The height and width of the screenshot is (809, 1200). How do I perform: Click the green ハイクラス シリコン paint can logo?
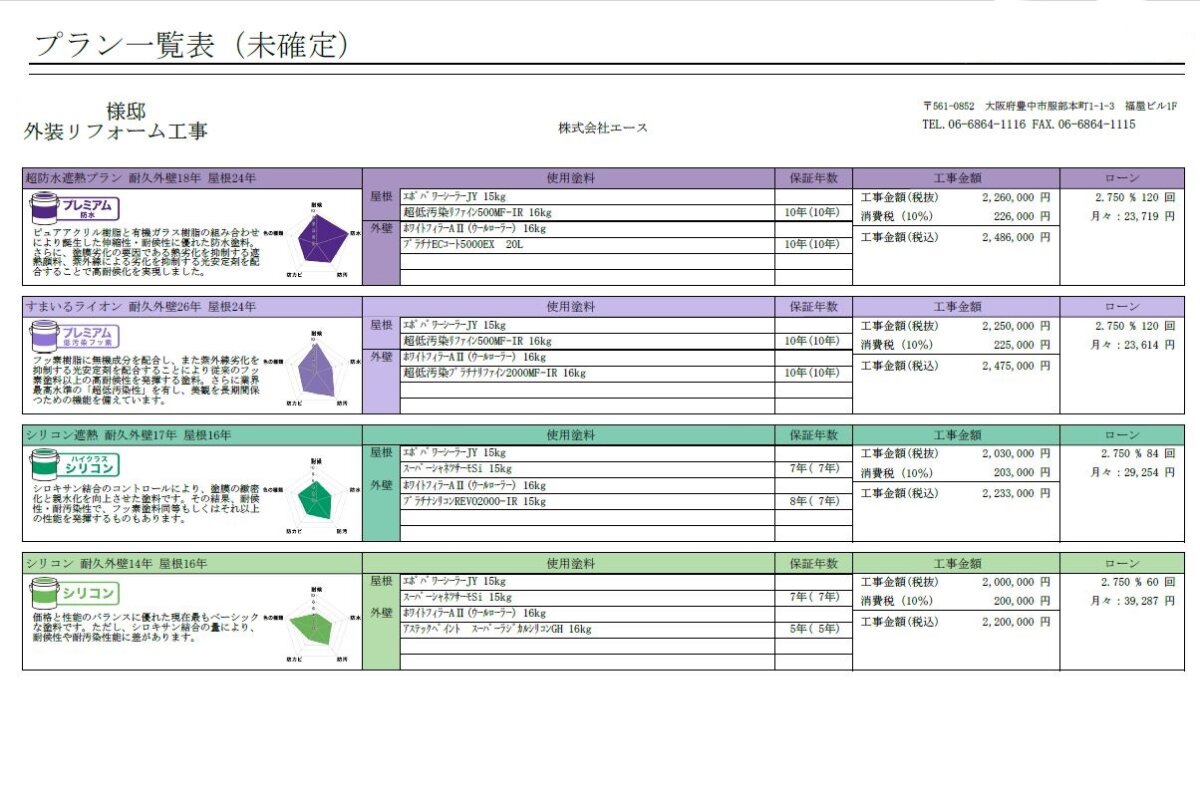tap(76, 463)
